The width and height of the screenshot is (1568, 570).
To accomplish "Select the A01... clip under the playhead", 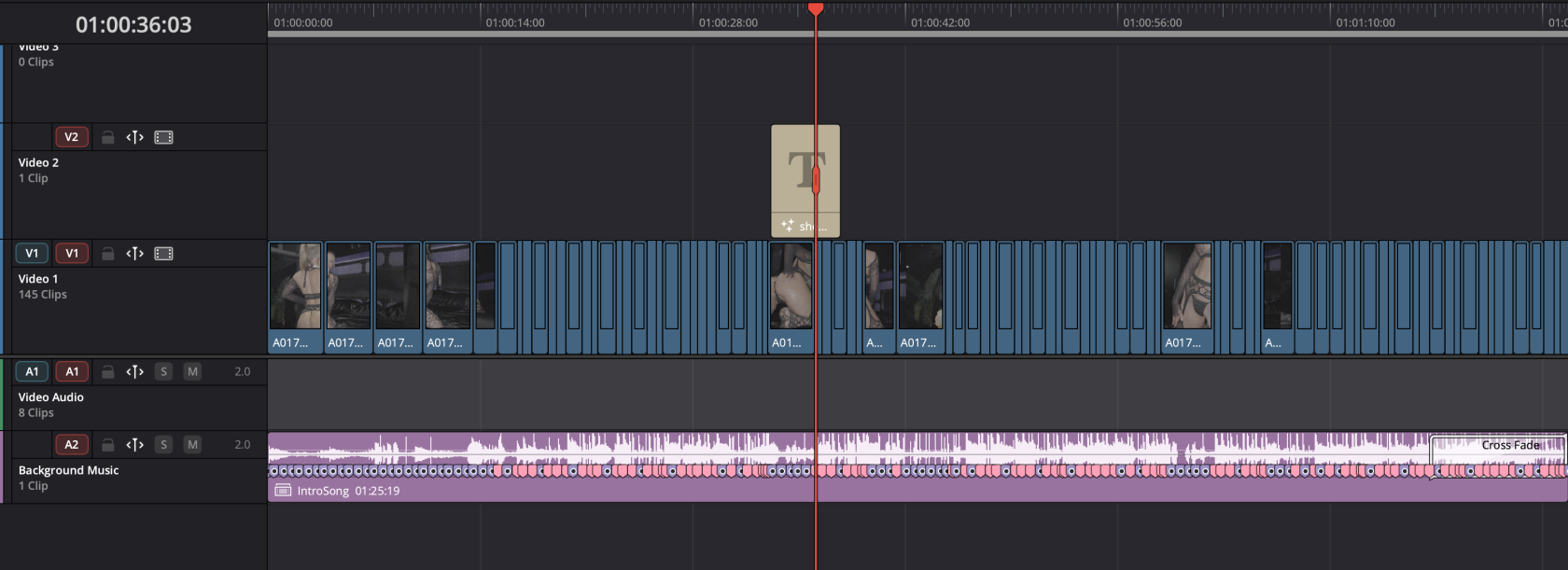I will click(x=791, y=298).
